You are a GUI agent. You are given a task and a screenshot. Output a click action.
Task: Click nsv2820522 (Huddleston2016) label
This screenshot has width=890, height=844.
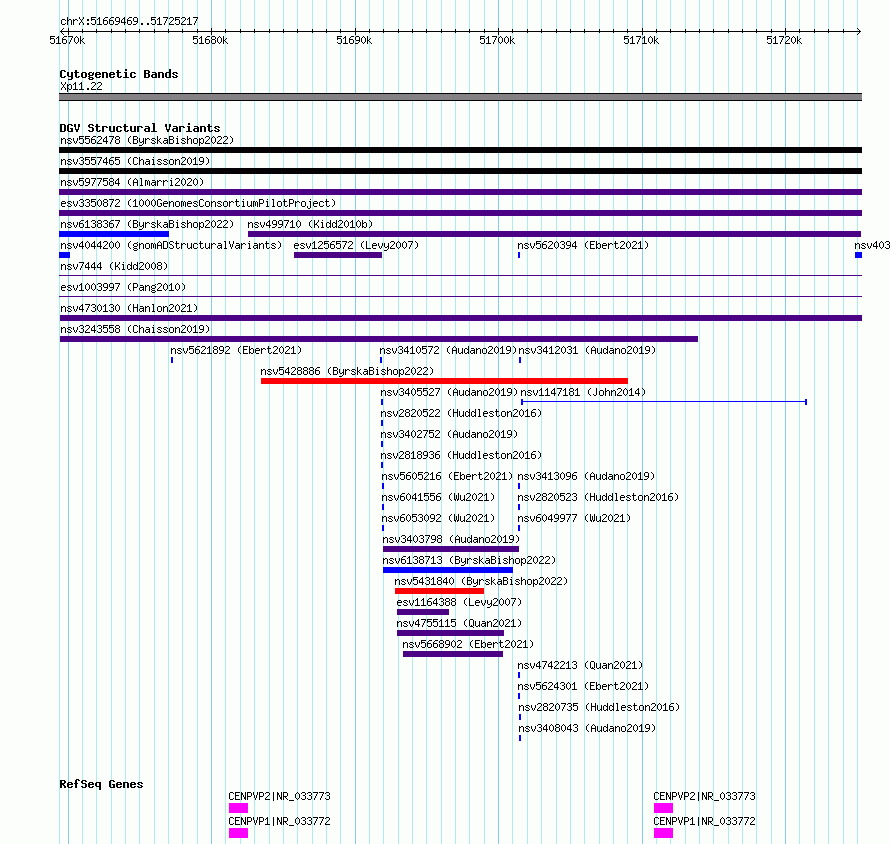[x=461, y=413]
